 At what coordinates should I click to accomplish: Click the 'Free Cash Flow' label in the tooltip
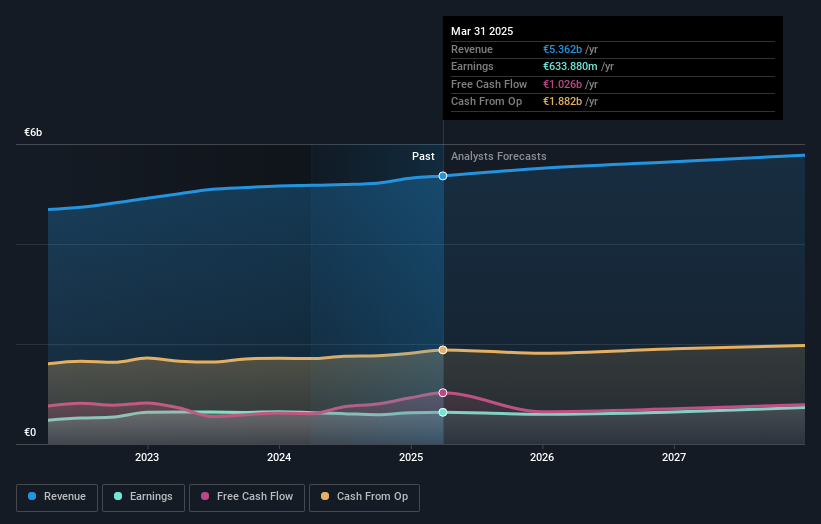[x=489, y=84]
